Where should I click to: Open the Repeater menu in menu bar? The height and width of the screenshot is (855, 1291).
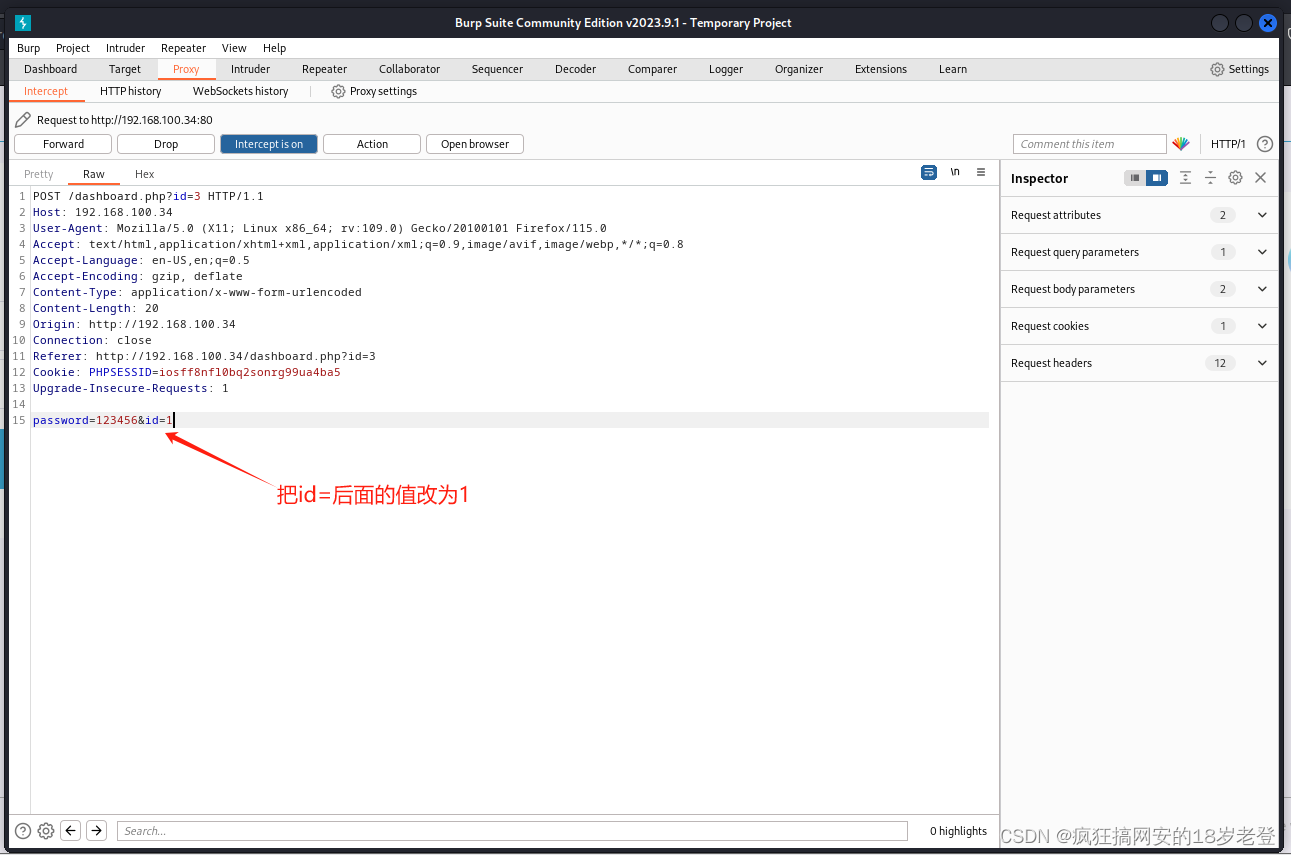pyautogui.click(x=184, y=48)
